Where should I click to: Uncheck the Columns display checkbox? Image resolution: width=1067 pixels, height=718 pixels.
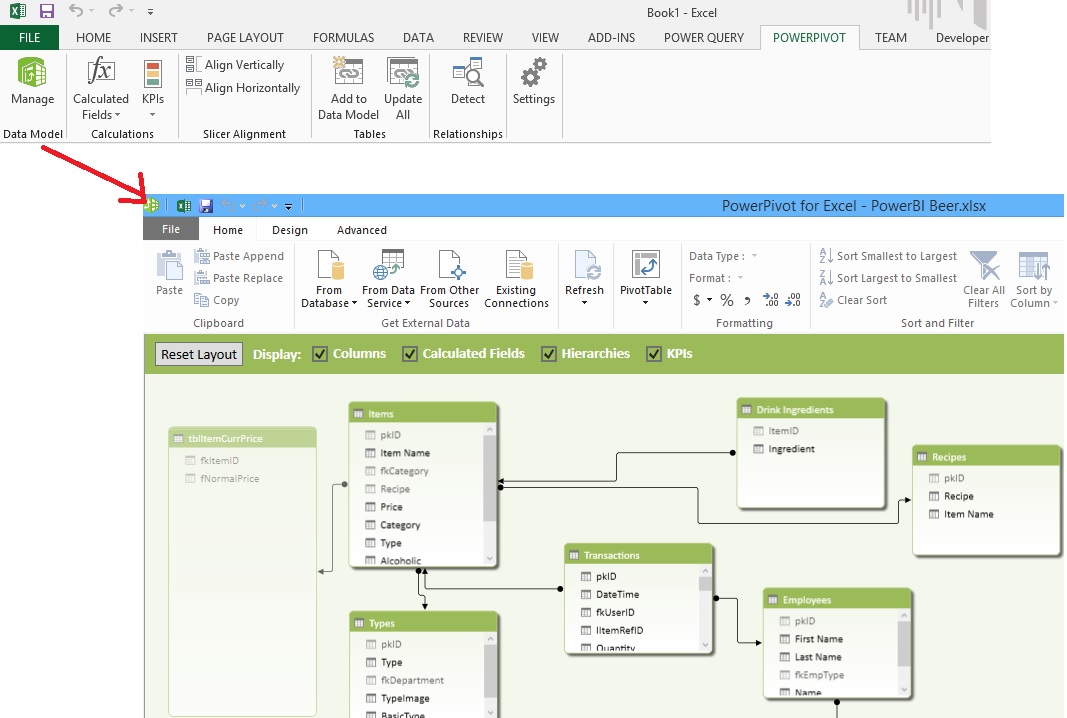click(x=321, y=354)
